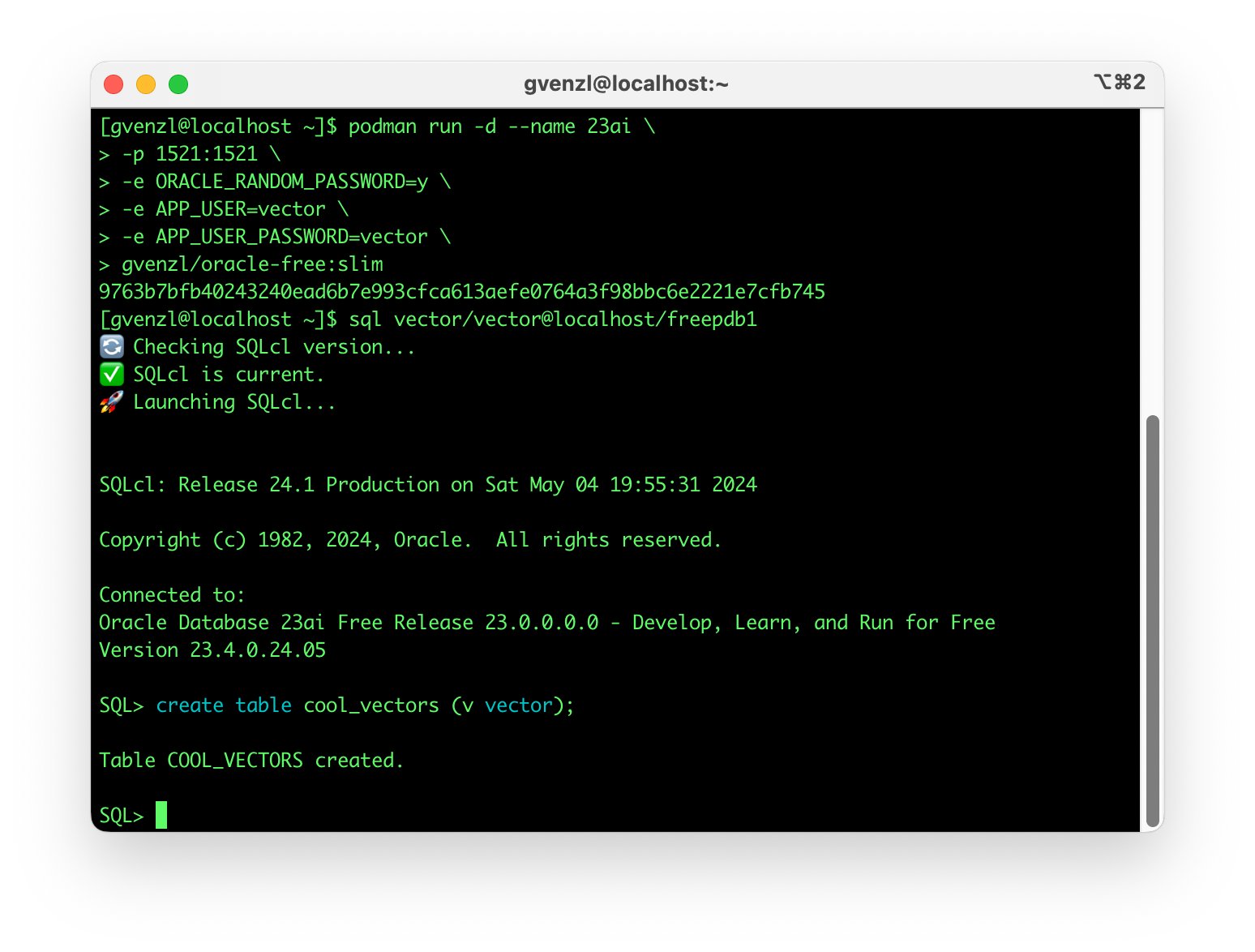Click the green cursor block at SQL prompt
The height and width of the screenshot is (952, 1255).
click(161, 815)
